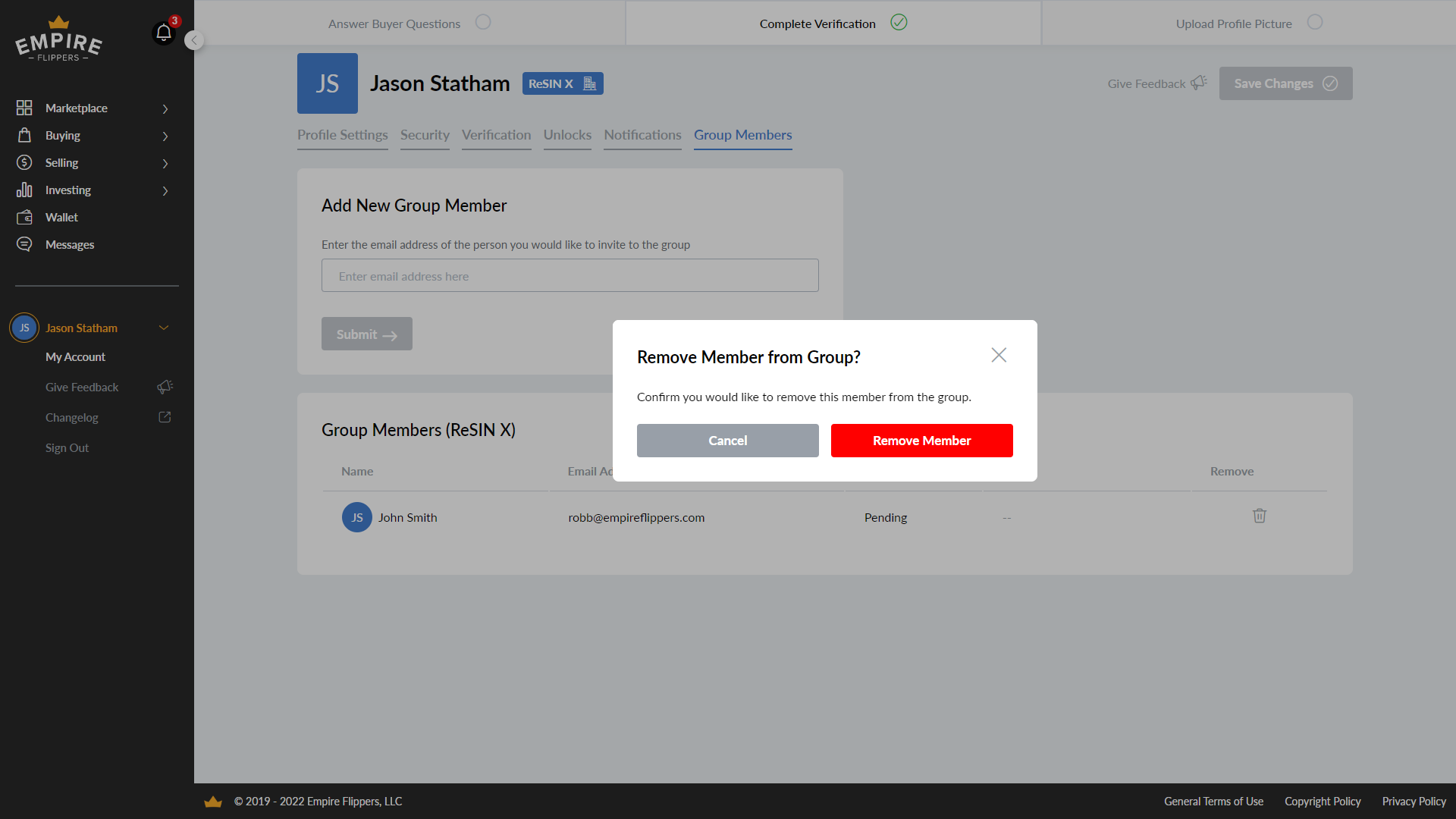Screen dimensions: 1456x819
Task: Click sidebar Give Feedback megaphone icon
Action: coord(165,387)
